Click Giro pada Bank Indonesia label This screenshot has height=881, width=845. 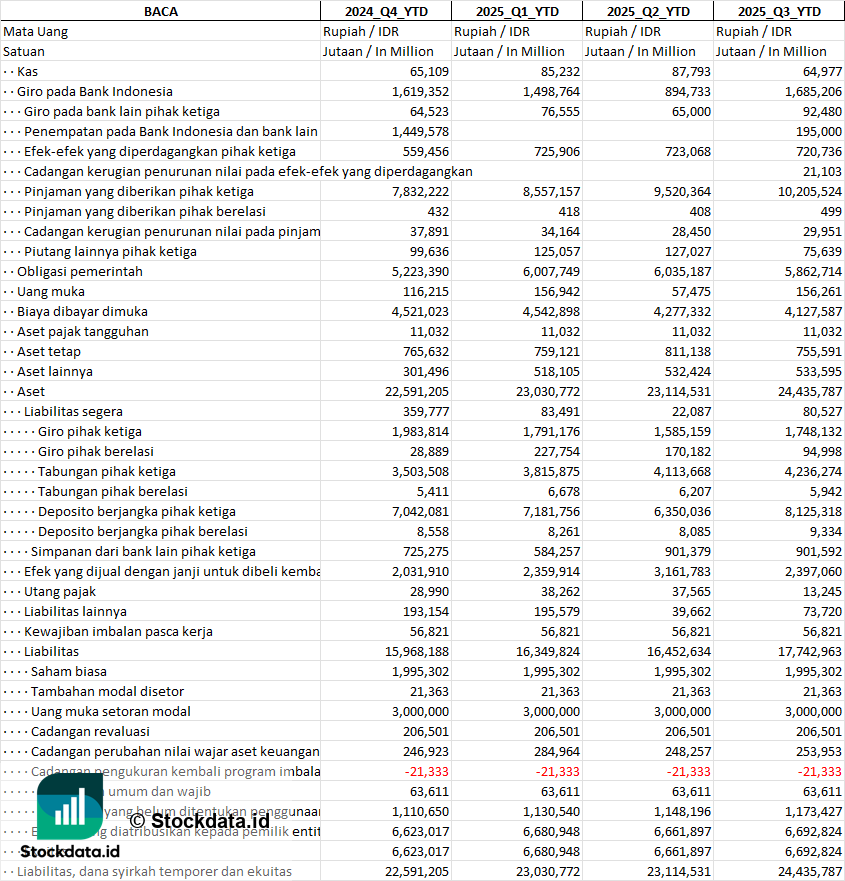coord(95,92)
